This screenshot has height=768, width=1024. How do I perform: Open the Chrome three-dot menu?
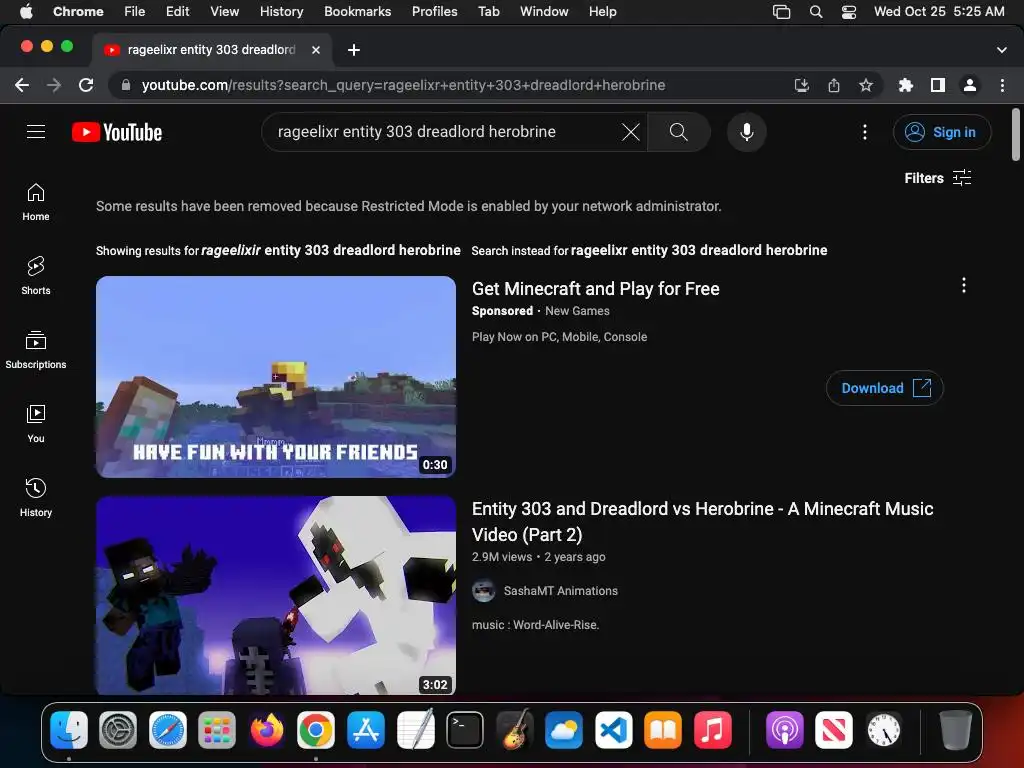[x=1002, y=85]
